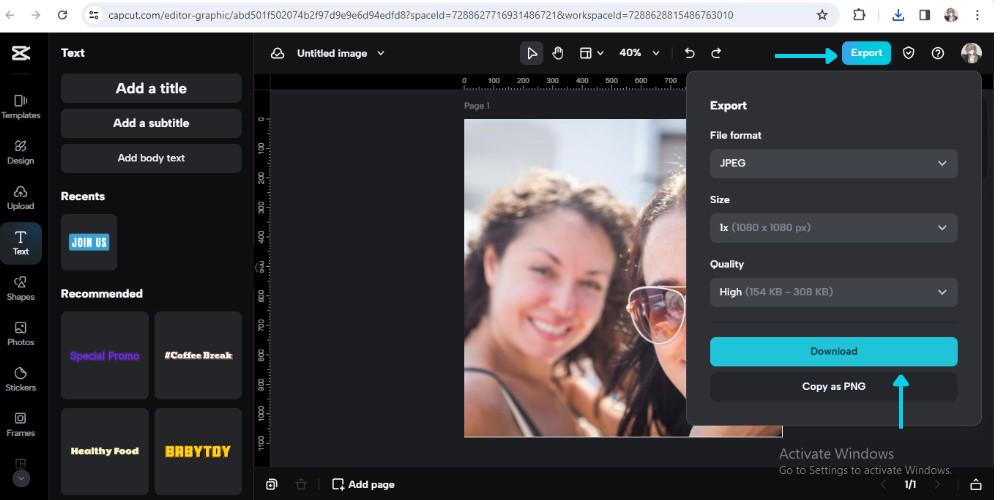Image resolution: width=1000 pixels, height=500 pixels.
Task: Open the Chrome profile avatar
Action: point(951,15)
